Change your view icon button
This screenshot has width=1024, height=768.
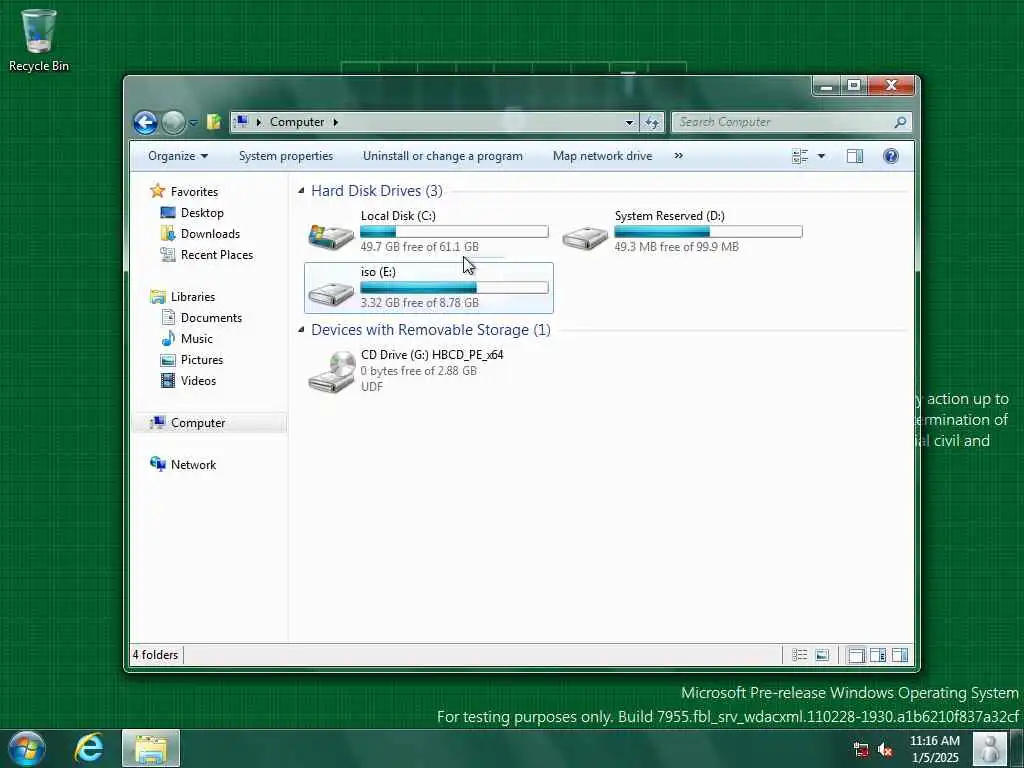click(800, 156)
